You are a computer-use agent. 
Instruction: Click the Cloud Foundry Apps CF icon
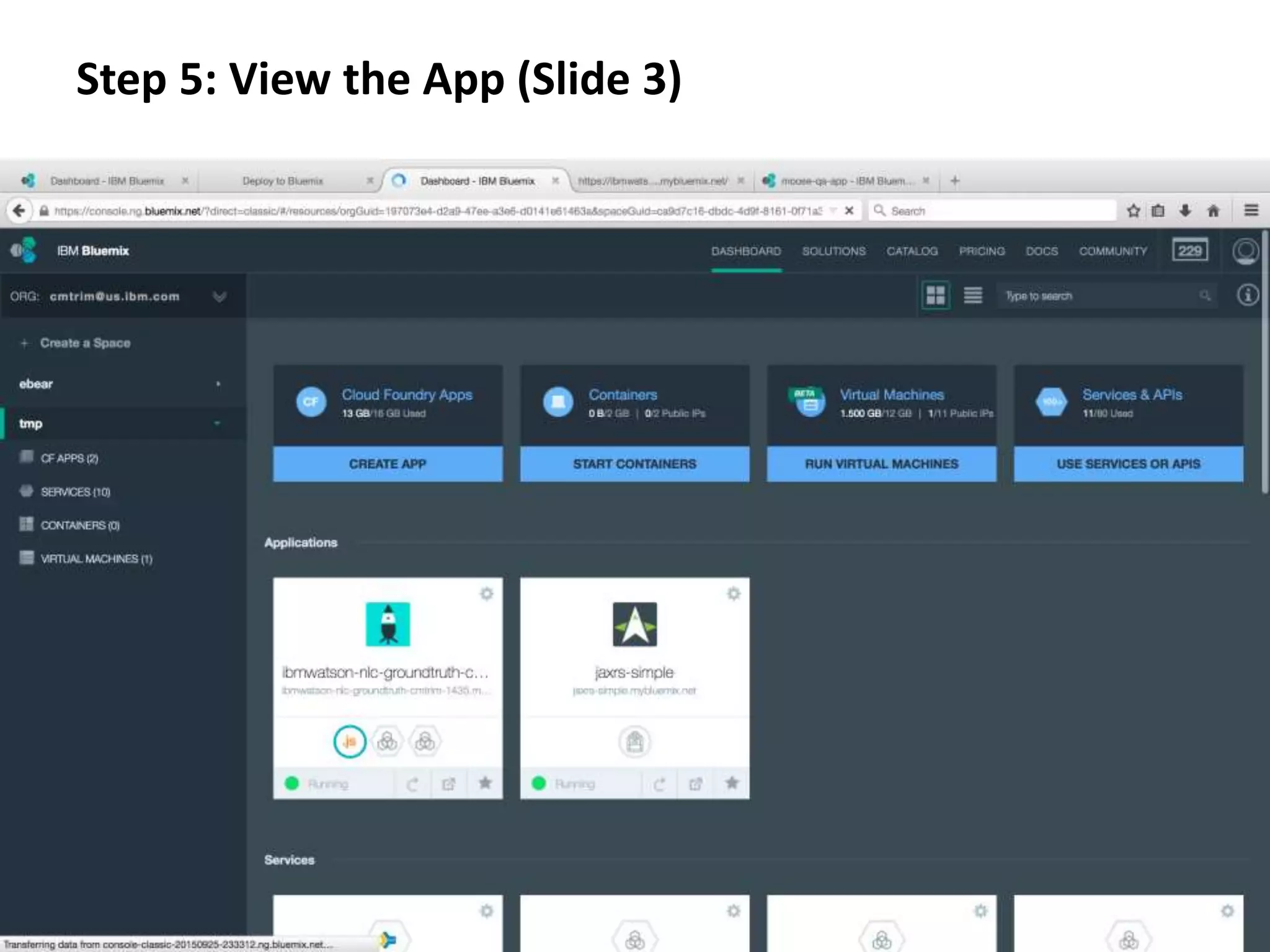(x=311, y=402)
